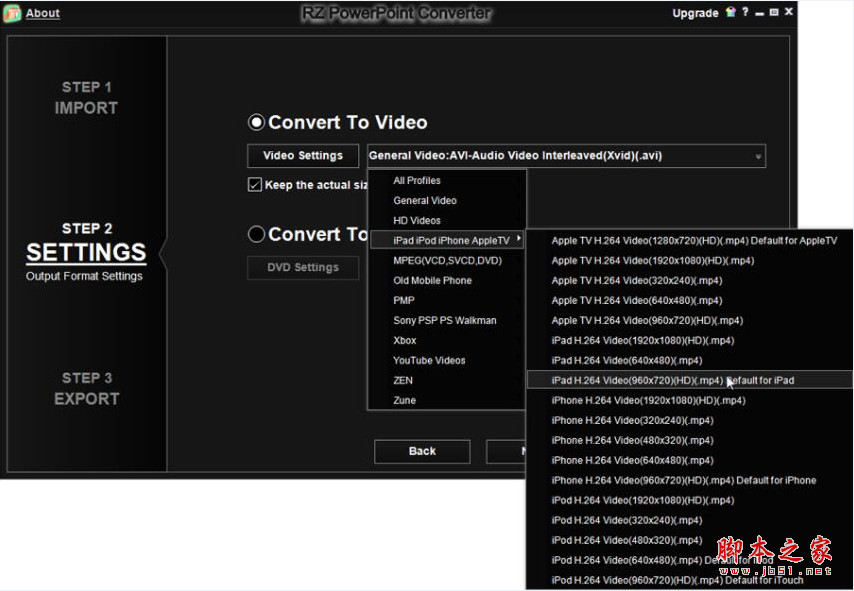Viewport: 854px width, 591px height.
Task: Close the RZ PowerPoint Converter window
Action: (788, 11)
